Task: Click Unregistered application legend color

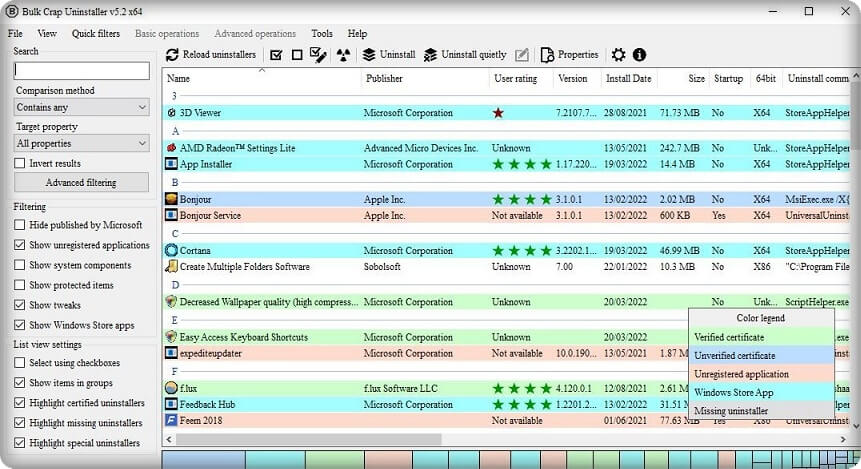Action: [x=761, y=374]
